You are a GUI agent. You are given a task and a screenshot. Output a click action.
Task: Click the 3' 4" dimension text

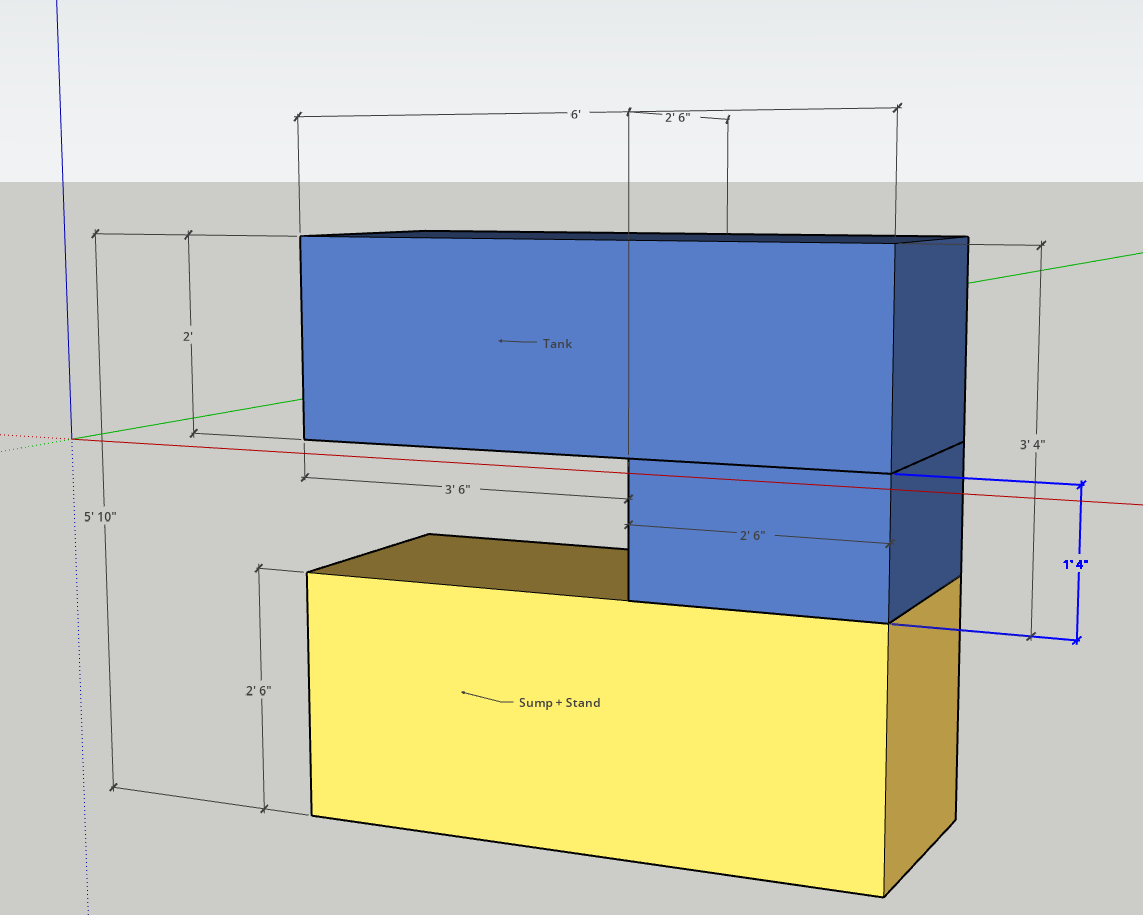coord(1032,444)
